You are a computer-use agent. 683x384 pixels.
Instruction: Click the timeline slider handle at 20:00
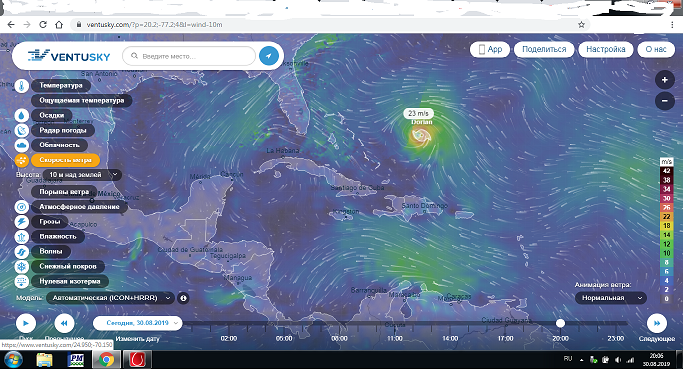(561, 323)
